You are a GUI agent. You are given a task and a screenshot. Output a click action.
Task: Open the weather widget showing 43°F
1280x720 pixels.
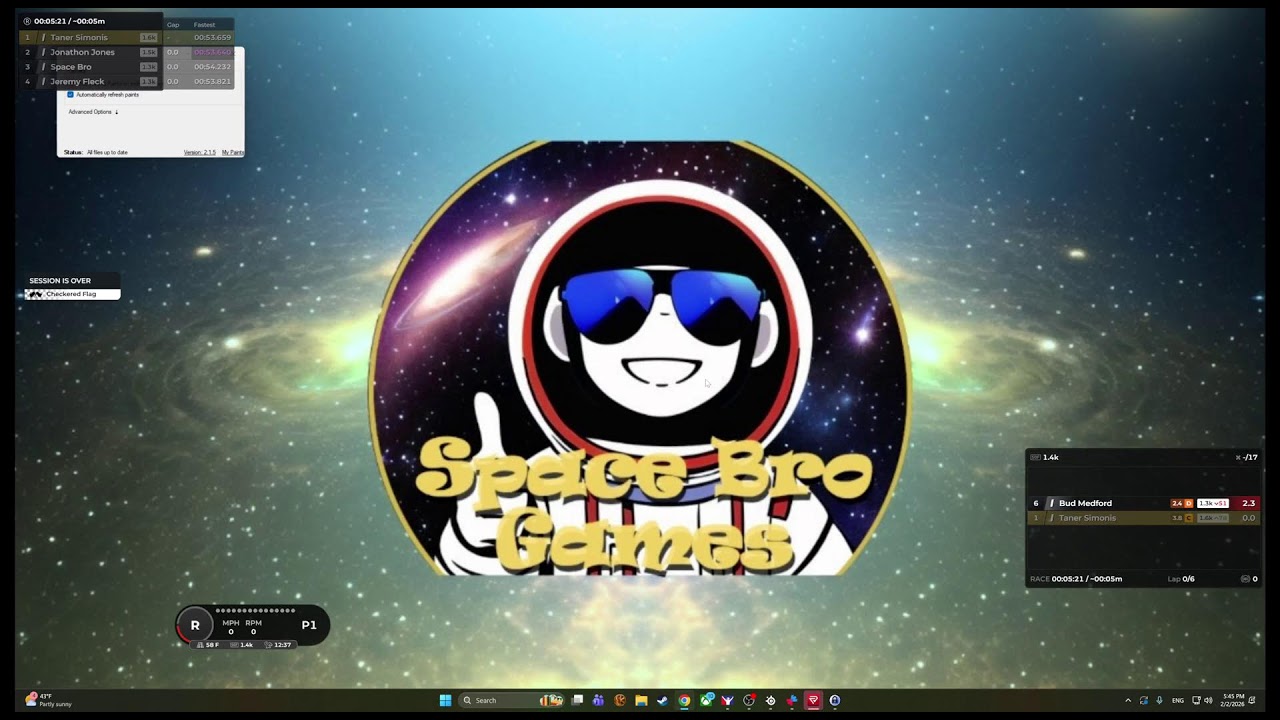click(48, 700)
